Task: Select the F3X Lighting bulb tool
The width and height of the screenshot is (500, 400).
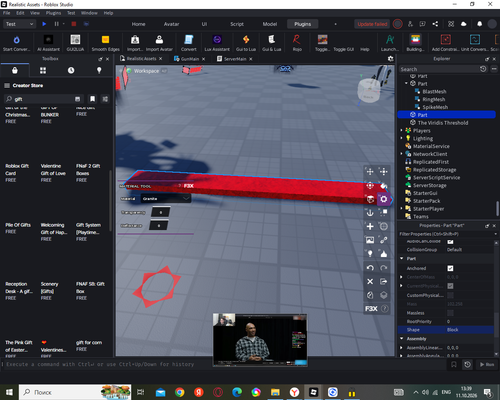Action: [370, 254]
